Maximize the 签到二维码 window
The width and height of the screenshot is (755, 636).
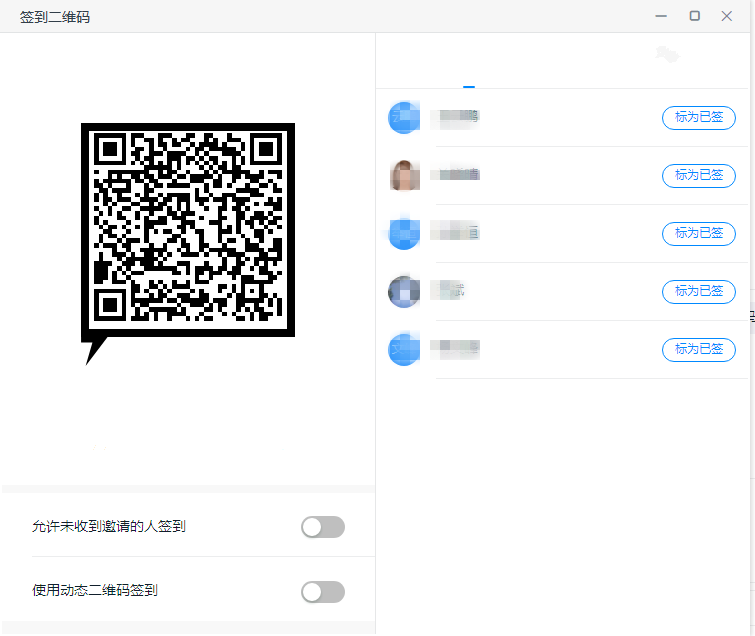point(694,16)
